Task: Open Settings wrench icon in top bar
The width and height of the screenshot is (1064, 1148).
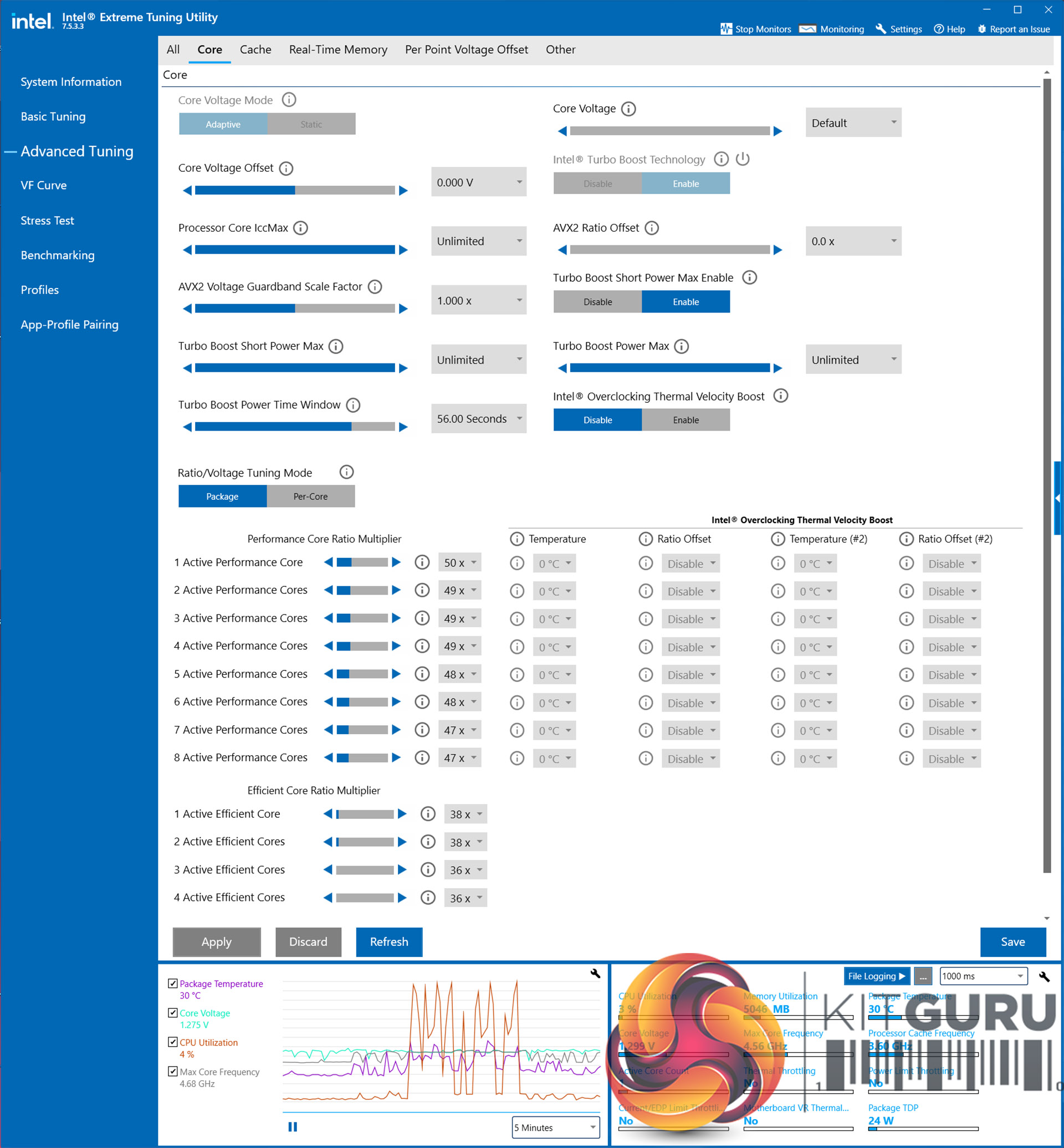Action: tap(881, 29)
